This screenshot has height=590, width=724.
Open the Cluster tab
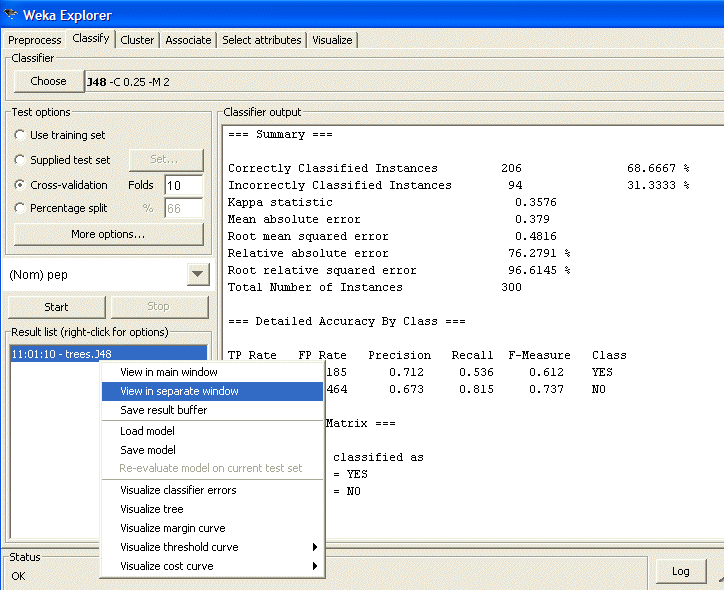[137, 40]
